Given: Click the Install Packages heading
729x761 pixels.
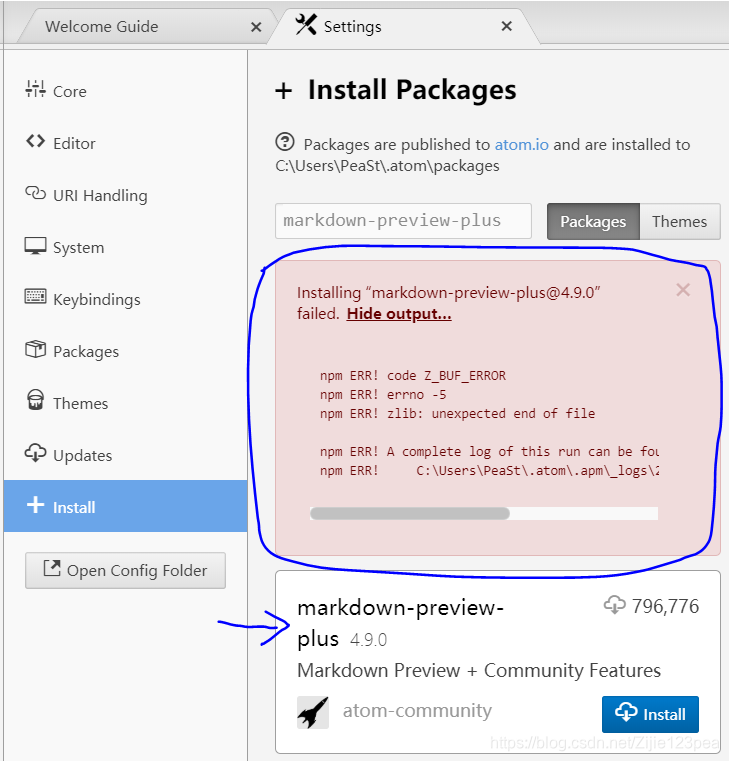Looking at the screenshot, I should [412, 90].
